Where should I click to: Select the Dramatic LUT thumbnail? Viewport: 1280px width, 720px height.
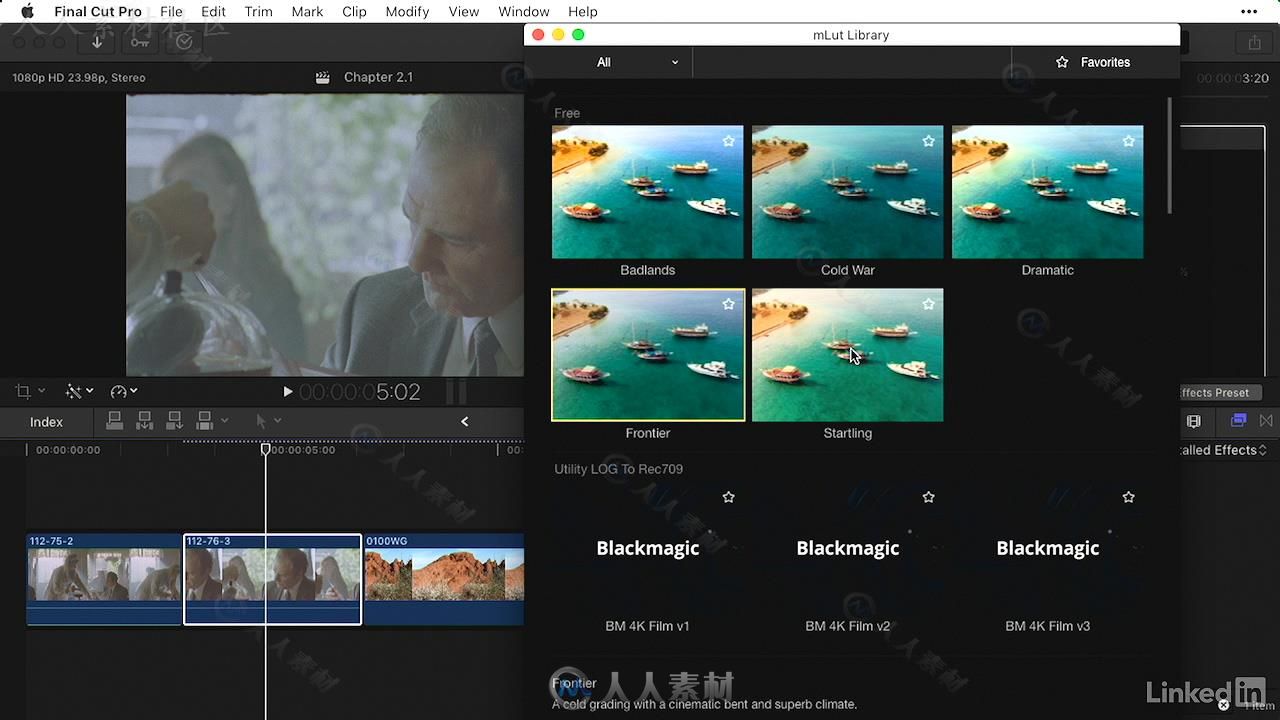click(1048, 192)
